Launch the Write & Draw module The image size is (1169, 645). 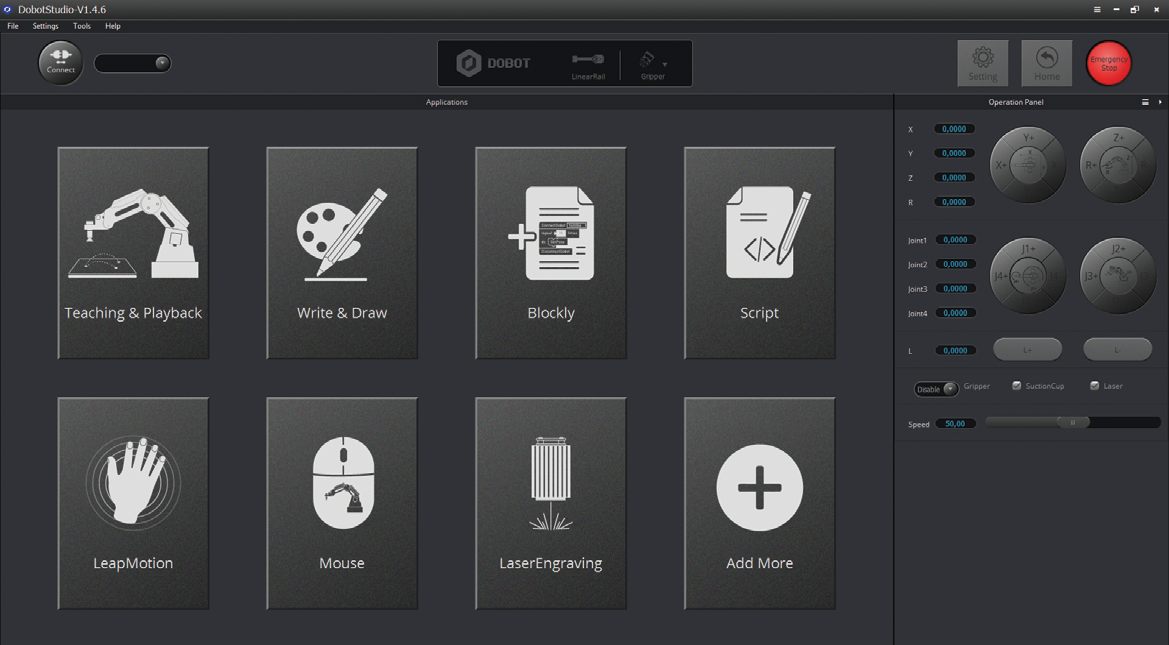pos(342,253)
